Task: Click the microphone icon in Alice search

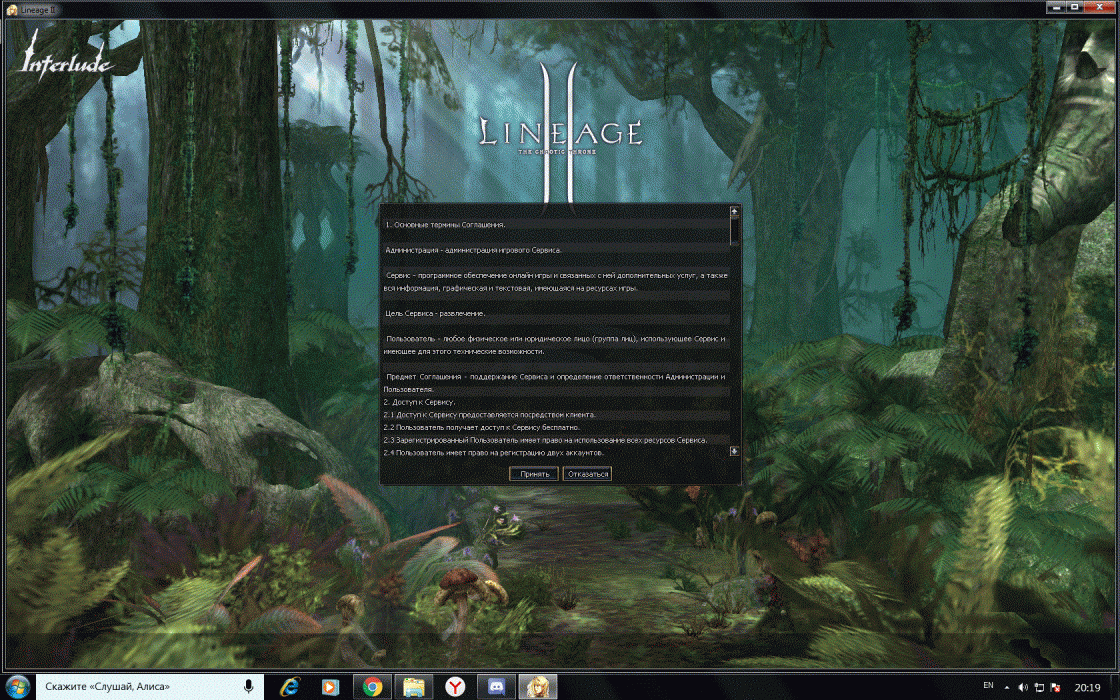Action: point(247,687)
